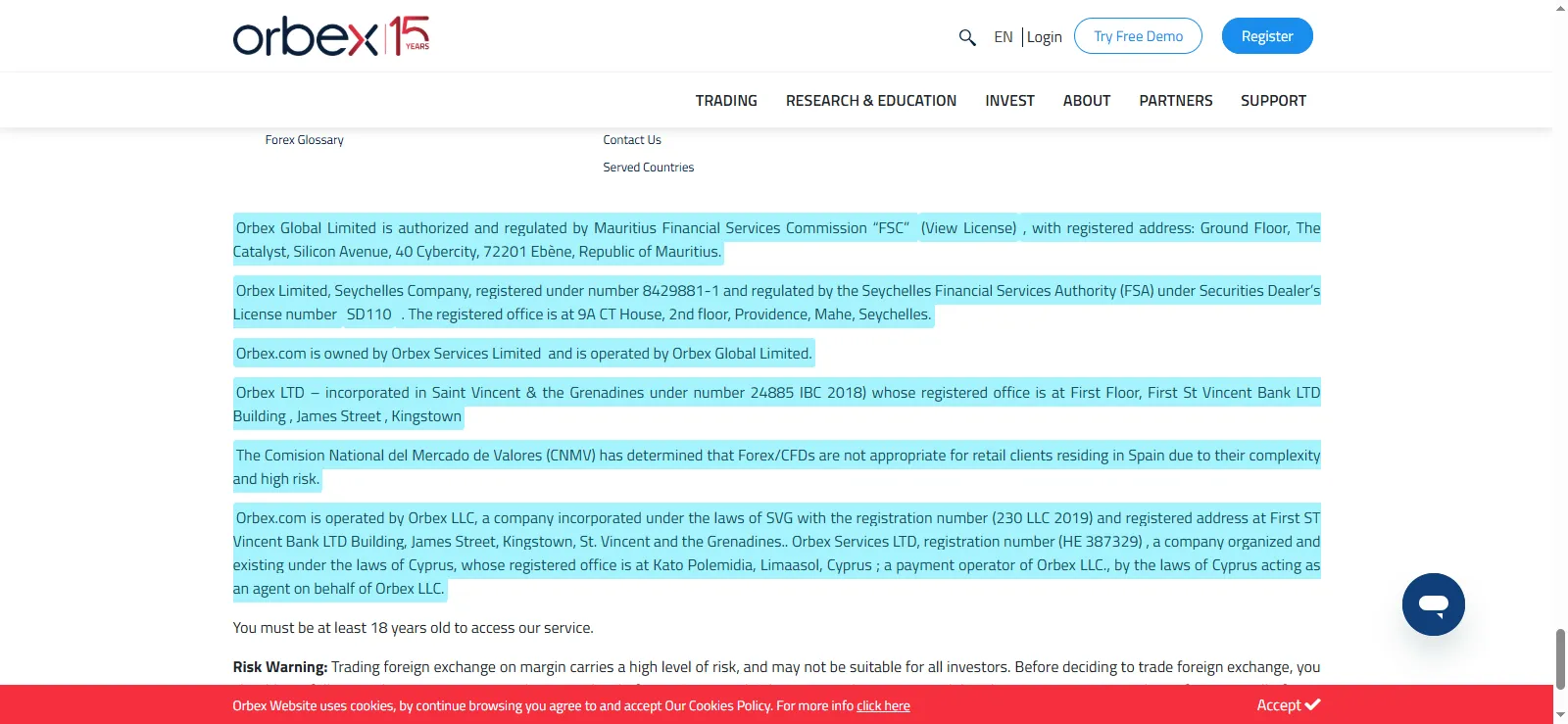
Task: Click the 'Risk Warning:' bold text
Action: (x=280, y=667)
